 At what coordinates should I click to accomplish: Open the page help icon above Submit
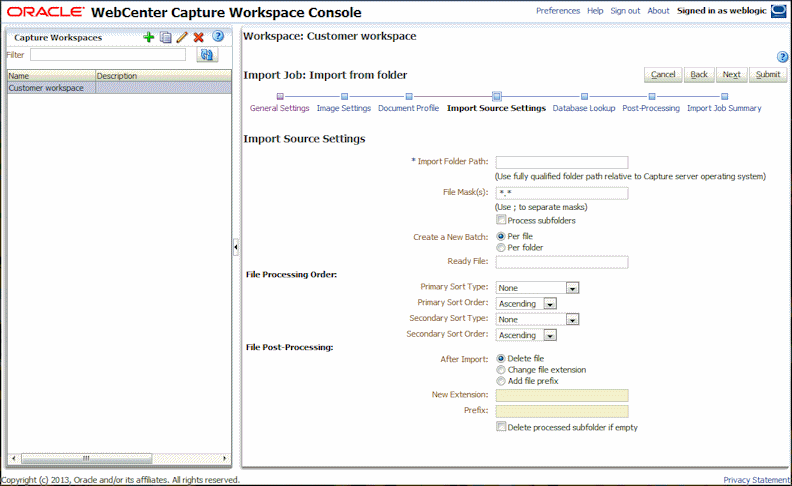click(x=782, y=57)
